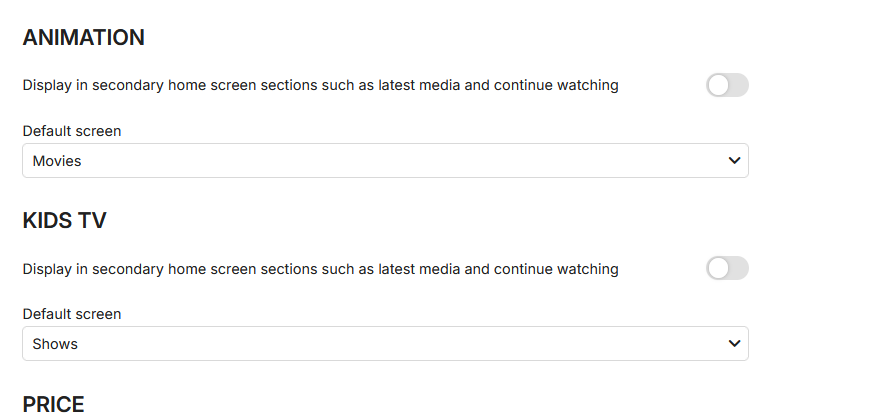
Task: Click chevron arrow of the Movies dropdown
Action: point(735,160)
